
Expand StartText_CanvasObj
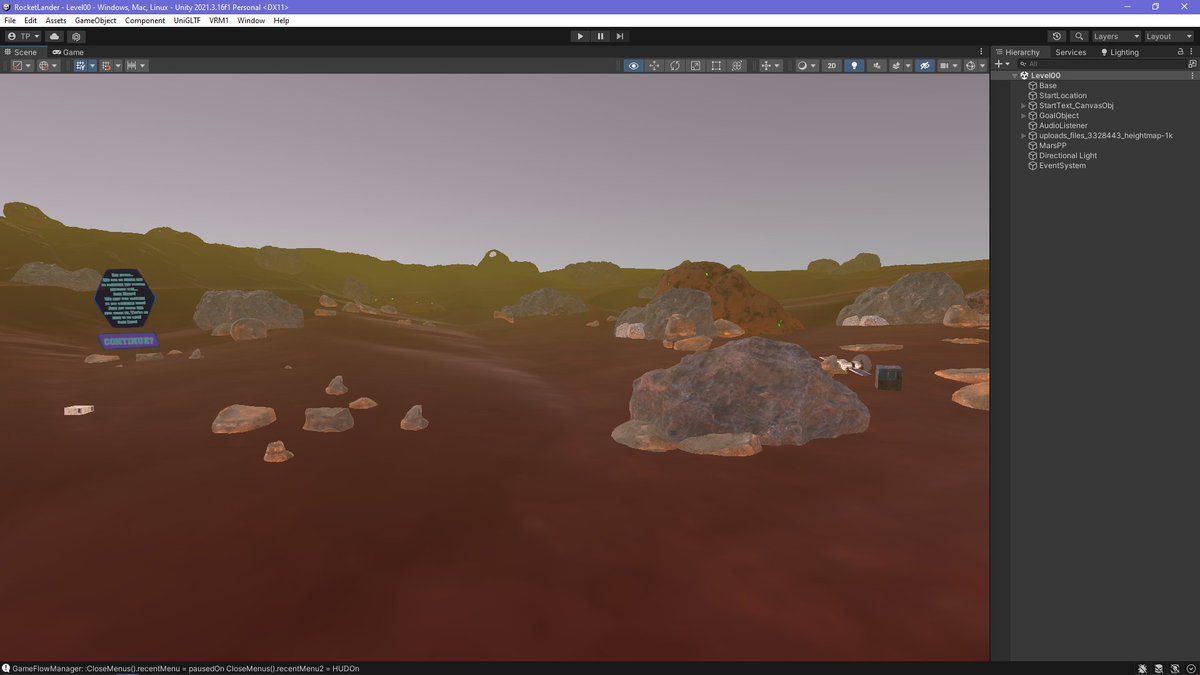click(x=1023, y=105)
